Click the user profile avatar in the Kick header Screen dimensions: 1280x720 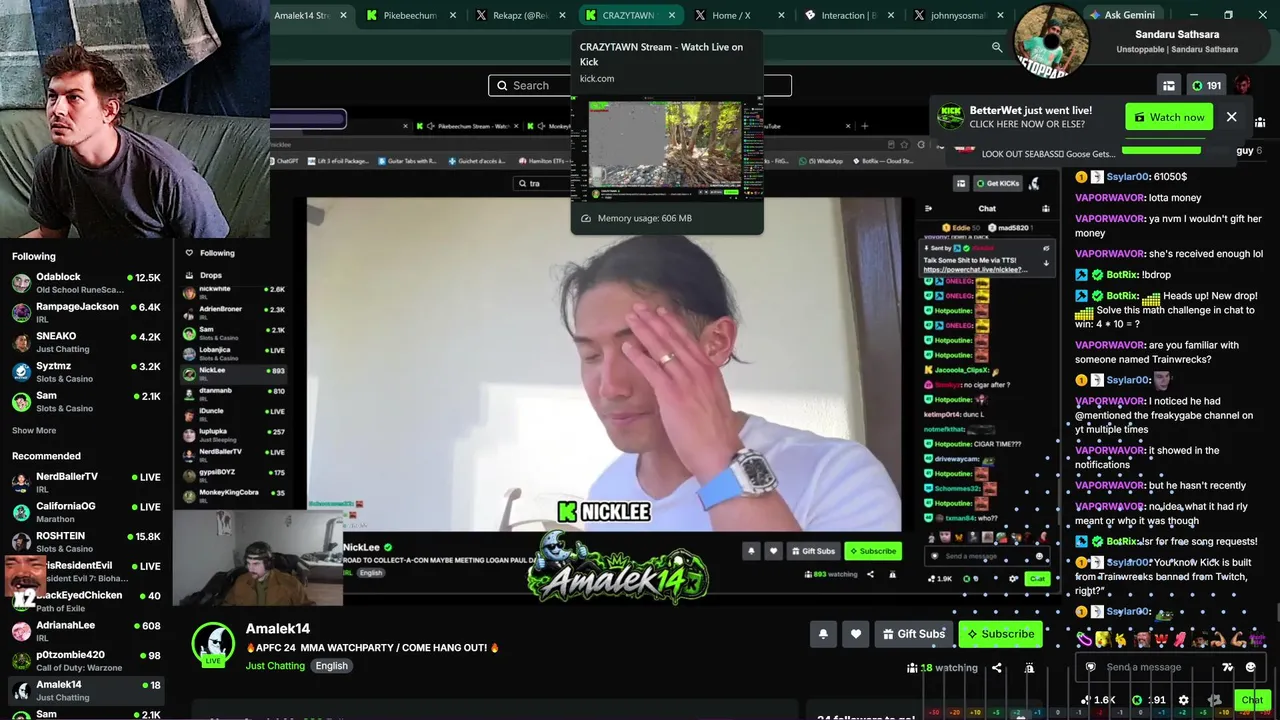[x=1243, y=86]
